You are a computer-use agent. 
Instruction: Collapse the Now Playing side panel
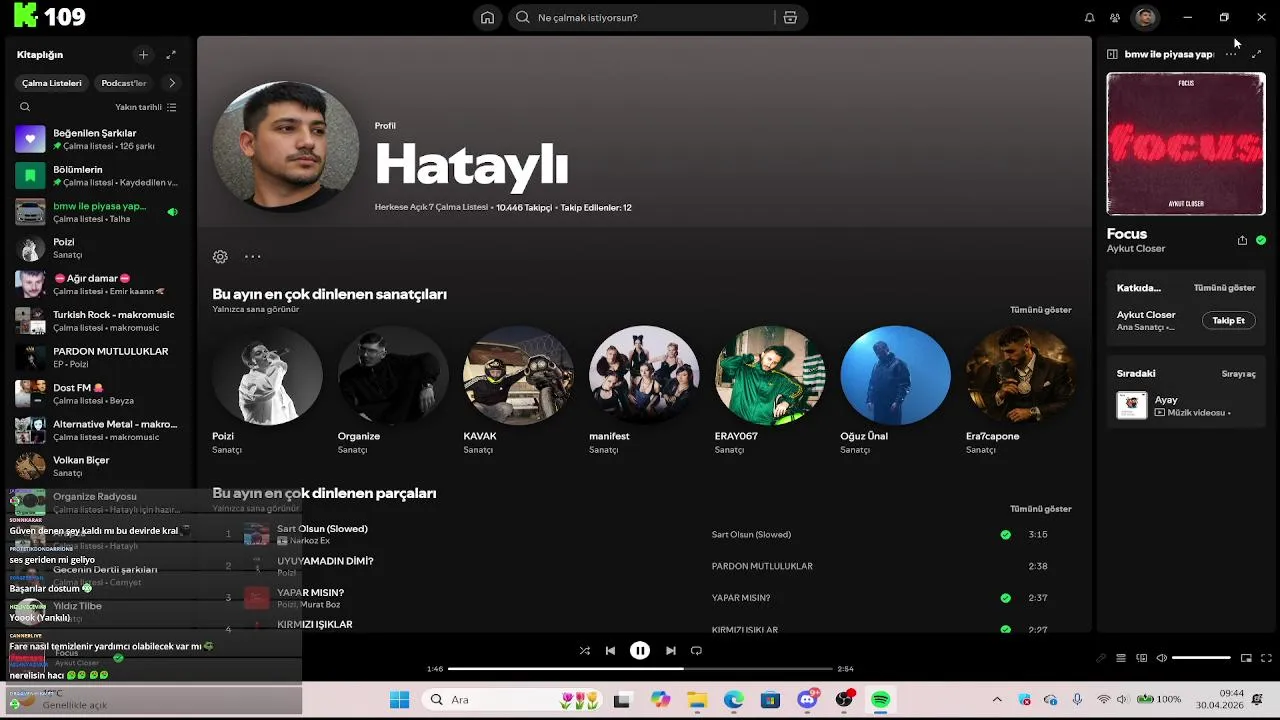click(1112, 54)
